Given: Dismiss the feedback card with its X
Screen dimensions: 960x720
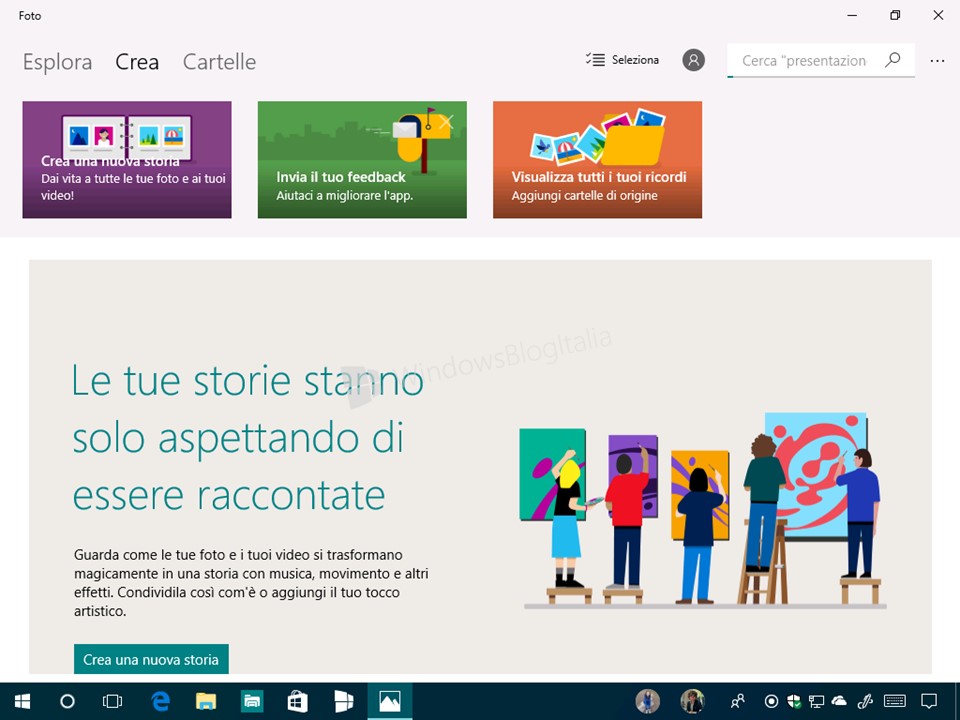Looking at the screenshot, I should pos(446,122).
